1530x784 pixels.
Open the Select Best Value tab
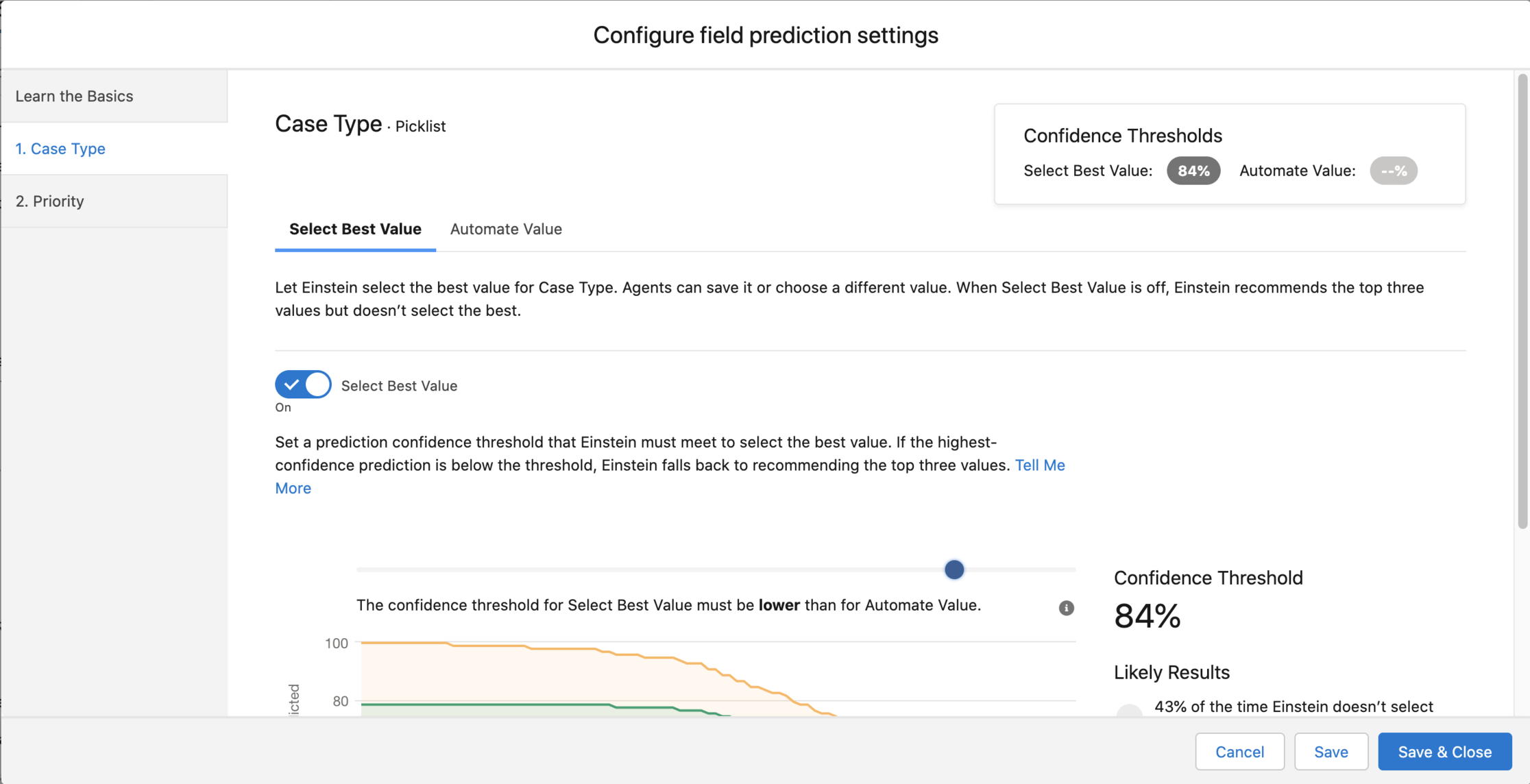pos(355,229)
